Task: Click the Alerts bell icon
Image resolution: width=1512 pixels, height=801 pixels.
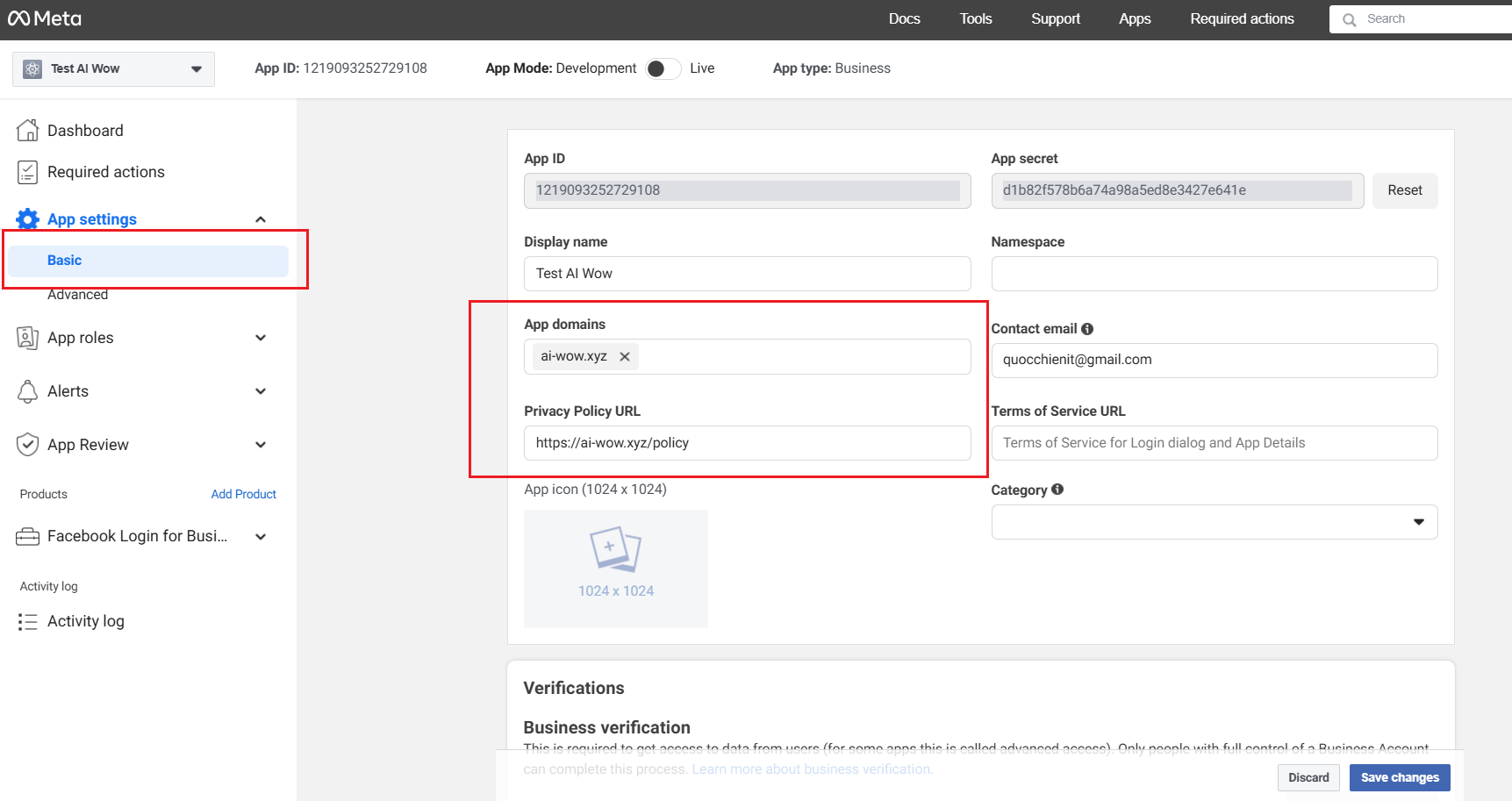Action: click(x=28, y=391)
